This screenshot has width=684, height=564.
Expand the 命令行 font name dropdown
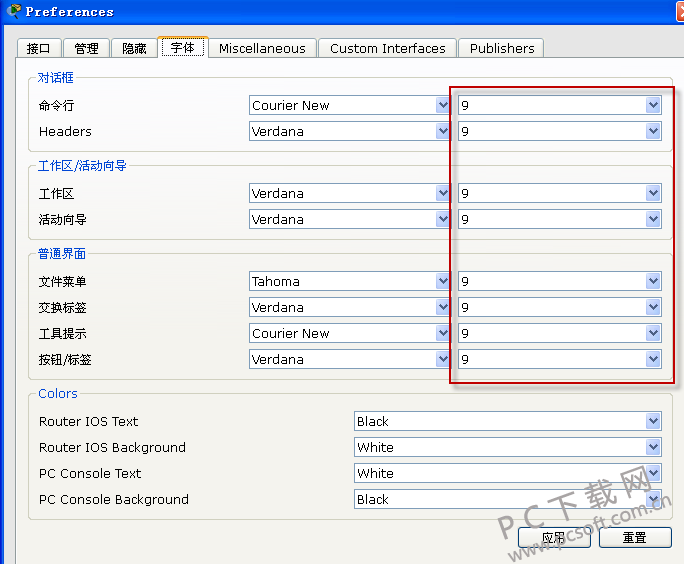(349, 105)
